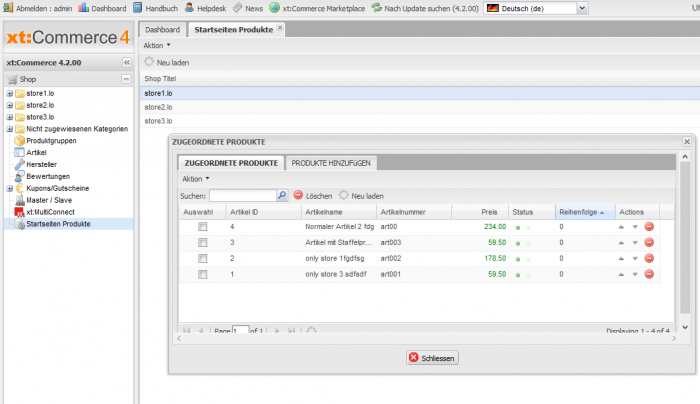Open the Dashboard icon in top bar
This screenshot has height=404, width=700.
pyautogui.click(x=83, y=8)
